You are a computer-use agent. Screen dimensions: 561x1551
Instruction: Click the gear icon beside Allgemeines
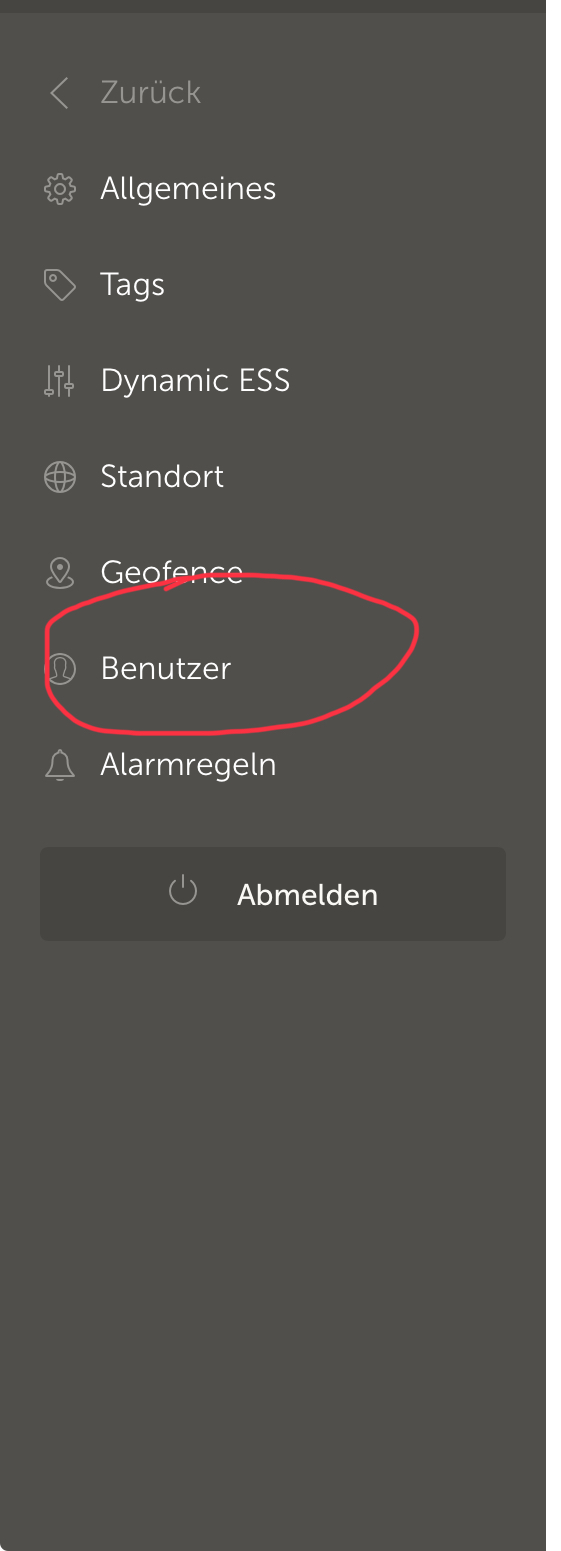pyautogui.click(x=60, y=189)
